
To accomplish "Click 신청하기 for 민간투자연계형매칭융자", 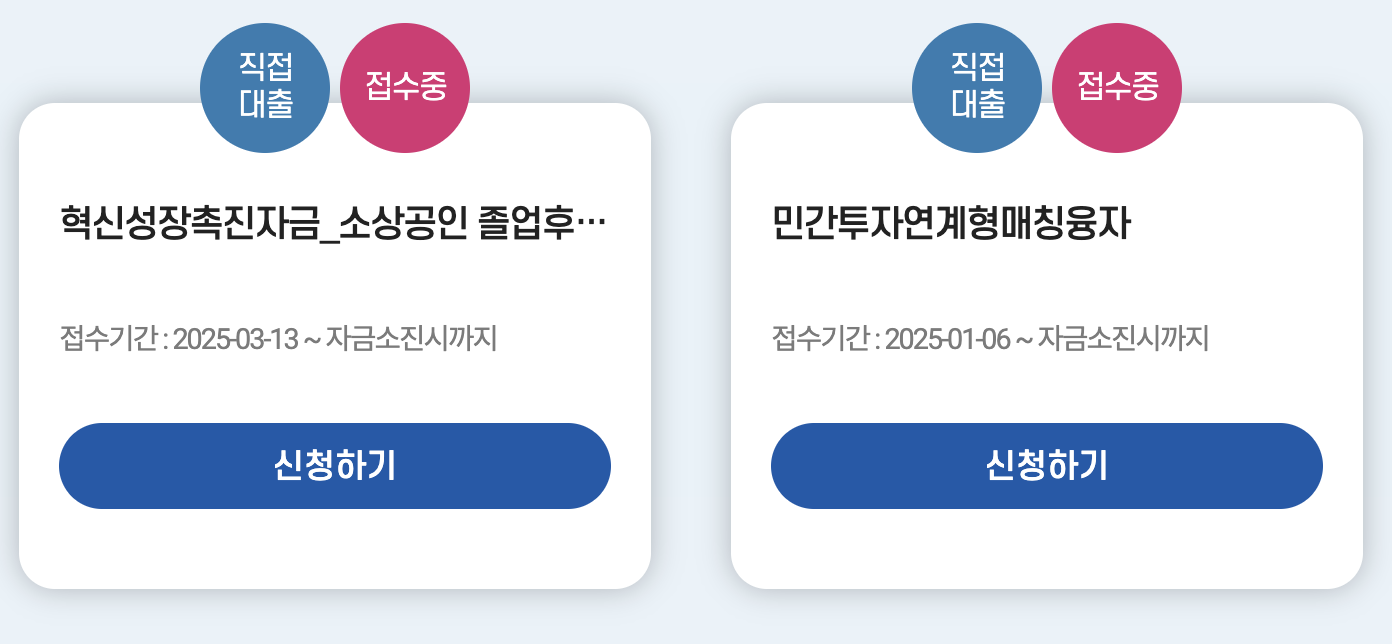I will click(x=1047, y=465).
